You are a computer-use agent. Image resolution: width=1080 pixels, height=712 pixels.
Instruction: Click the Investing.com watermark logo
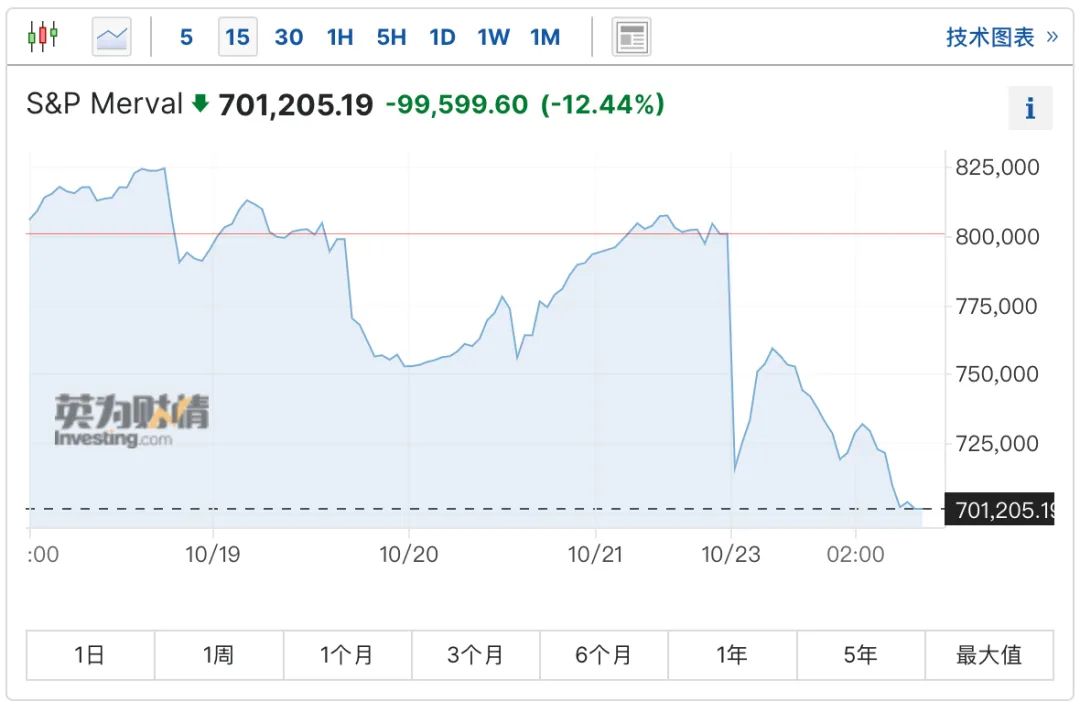(x=131, y=421)
